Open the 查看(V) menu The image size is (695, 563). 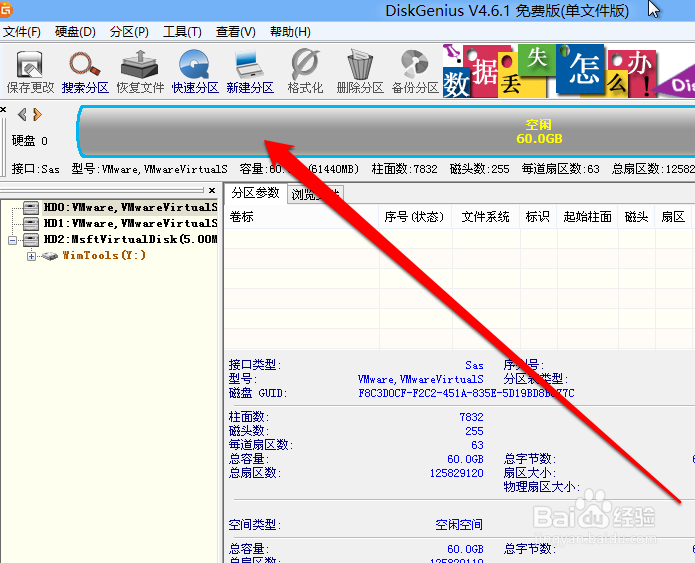[x=236, y=32]
